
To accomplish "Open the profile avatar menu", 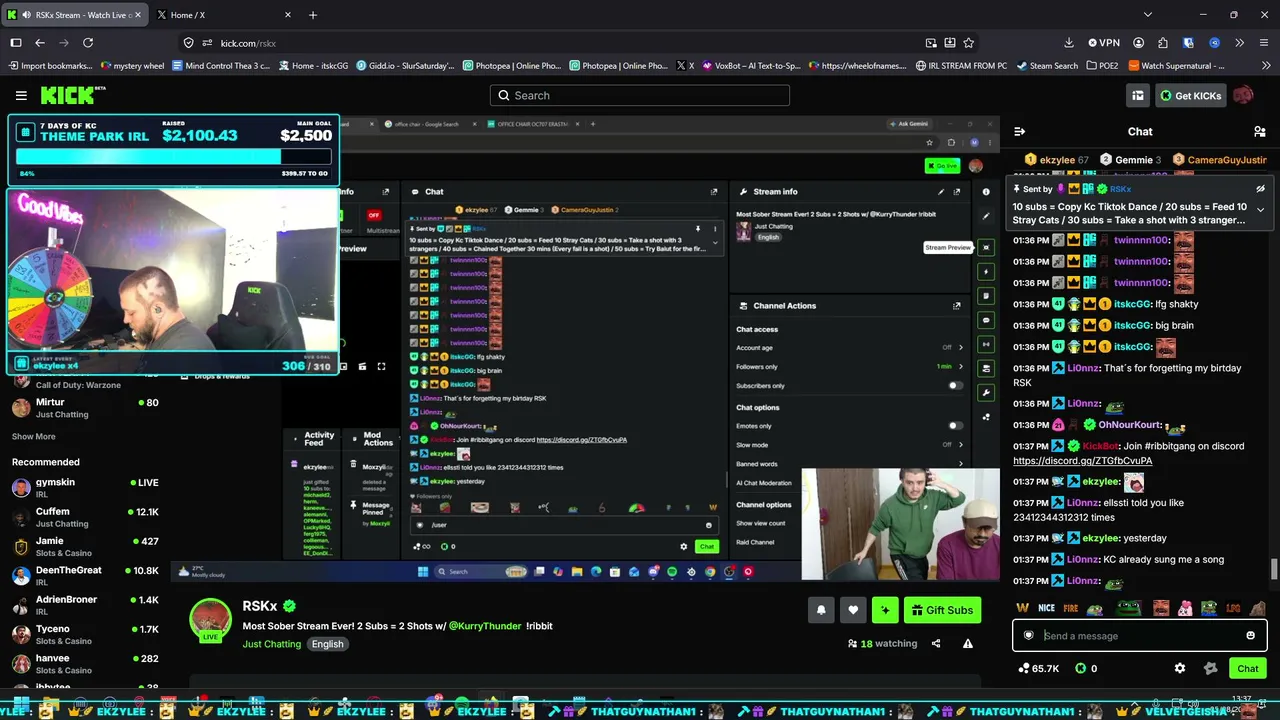I will click(1243, 95).
